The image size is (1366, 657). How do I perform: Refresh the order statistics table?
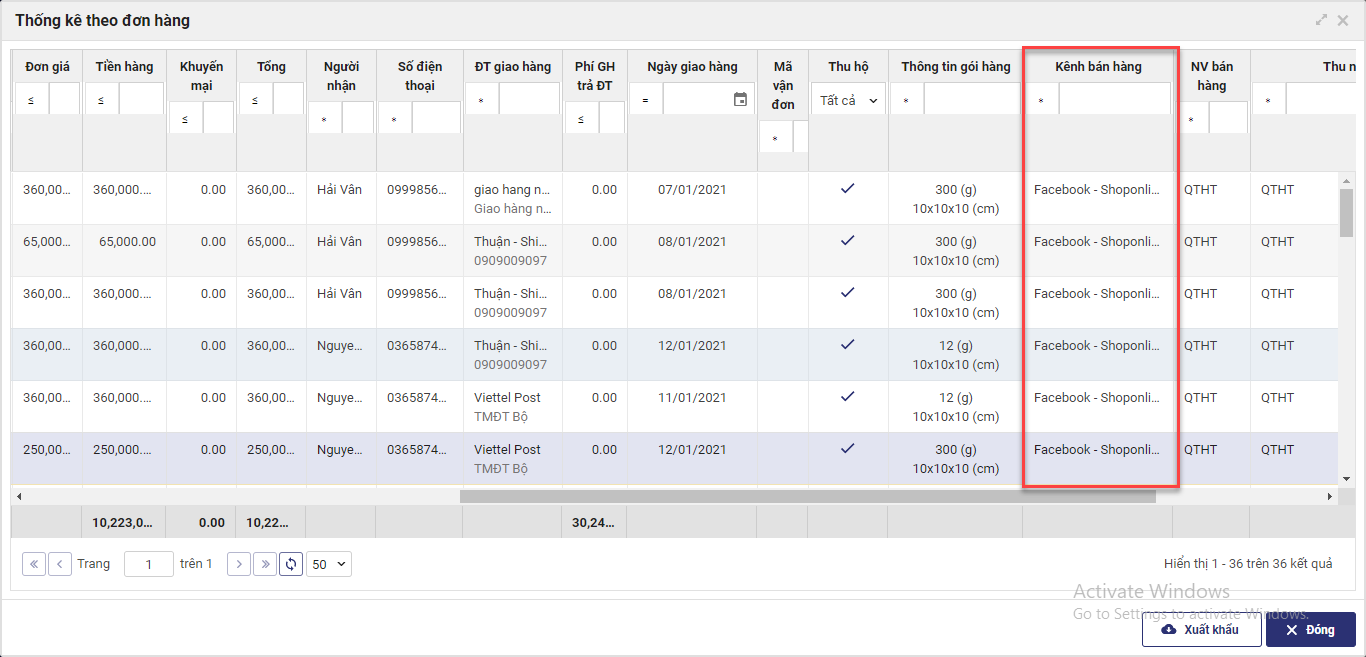(291, 564)
